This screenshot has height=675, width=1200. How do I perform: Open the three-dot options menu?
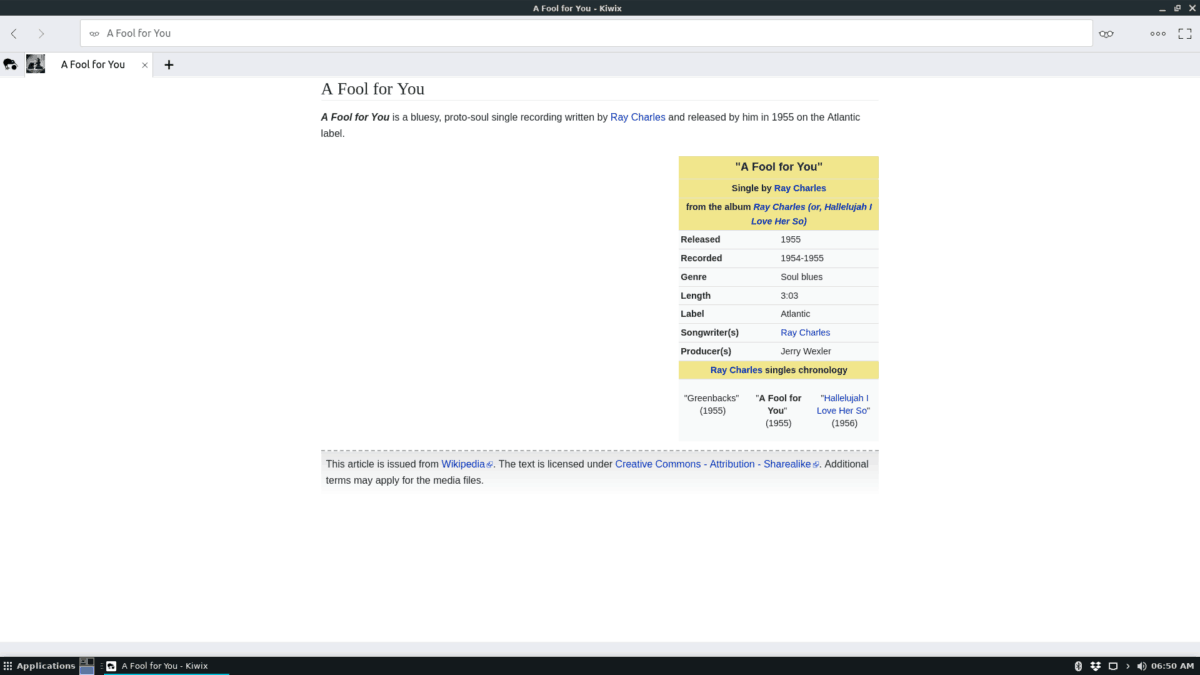pyautogui.click(x=1158, y=33)
